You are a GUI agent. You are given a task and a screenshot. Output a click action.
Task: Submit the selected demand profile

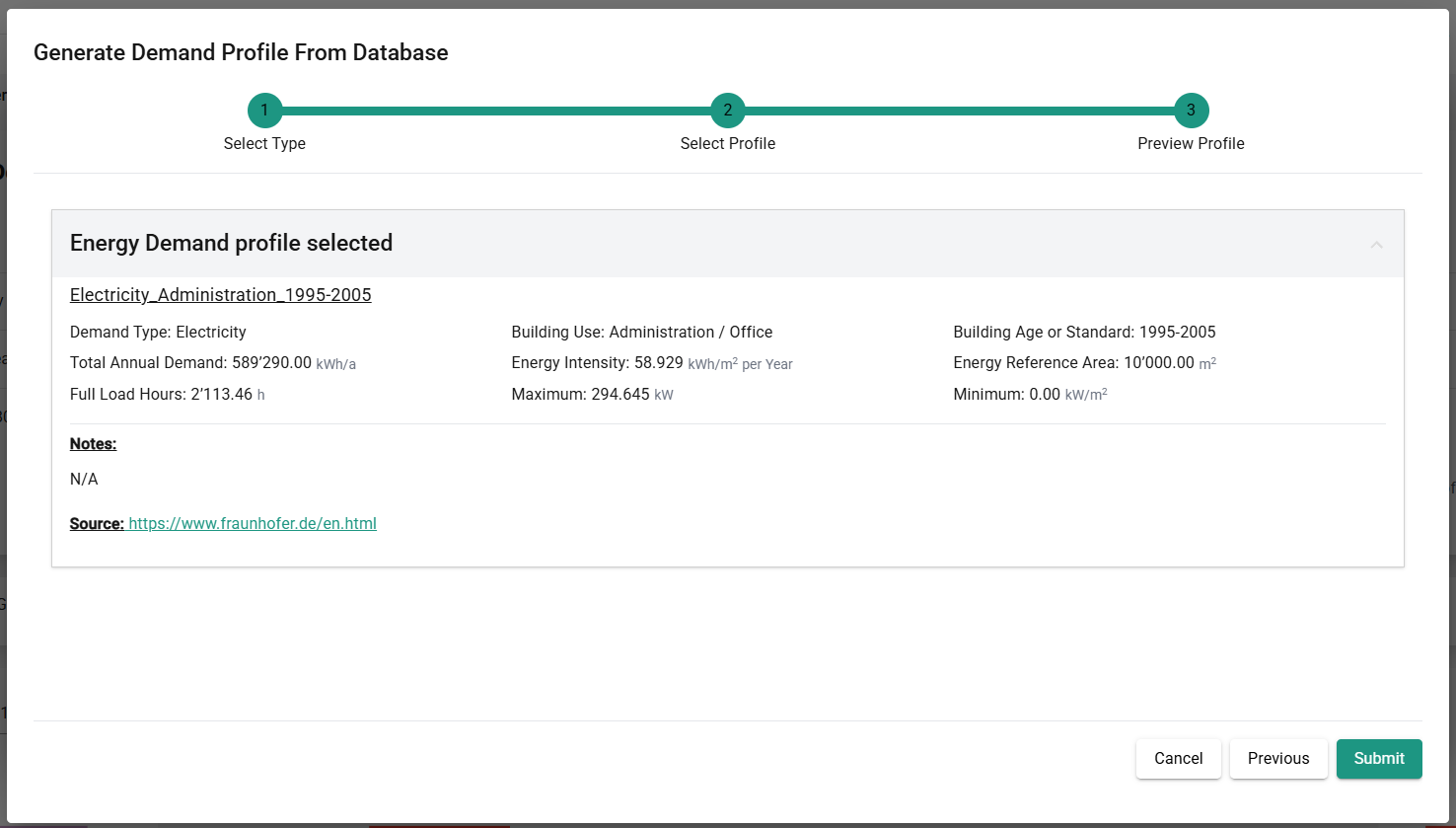coord(1378,759)
